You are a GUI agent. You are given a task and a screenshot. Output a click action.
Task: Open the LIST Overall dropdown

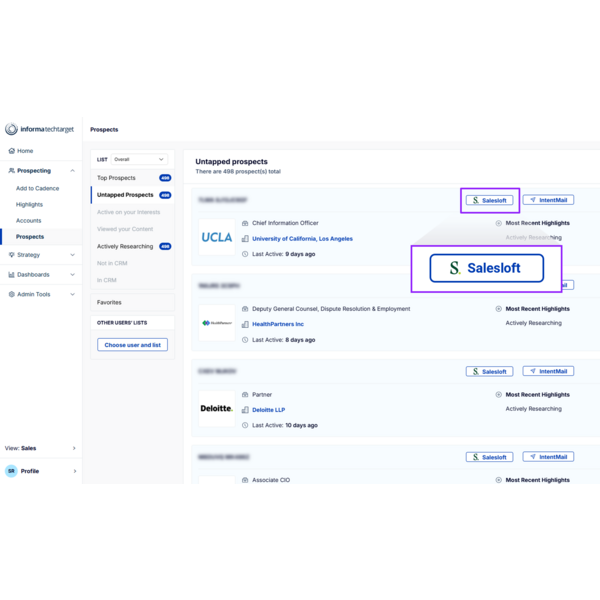tap(139, 159)
